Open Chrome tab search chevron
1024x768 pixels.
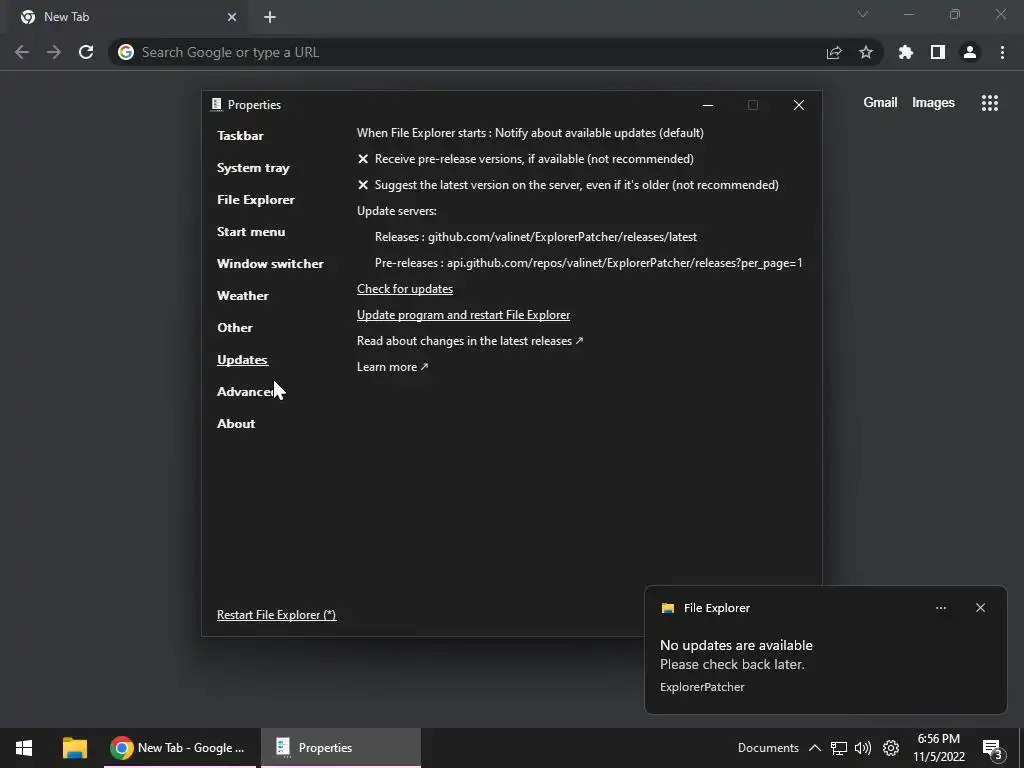863,14
